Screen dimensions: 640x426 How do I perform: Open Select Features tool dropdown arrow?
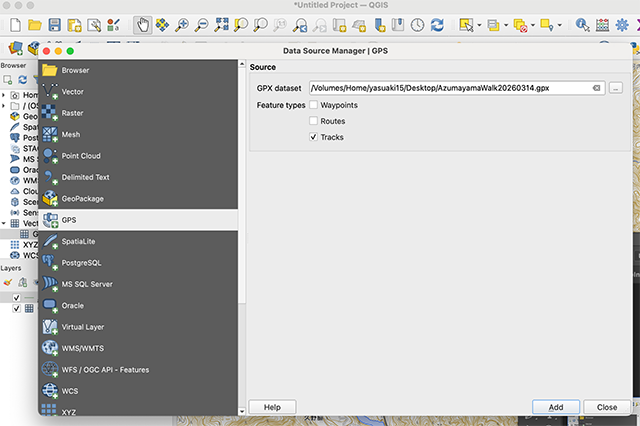(479, 25)
